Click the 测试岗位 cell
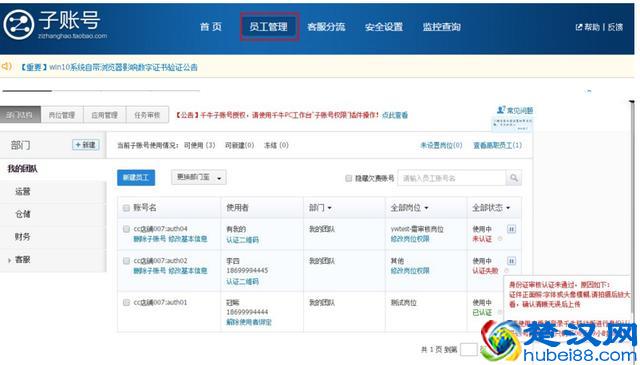Viewport: 640px width, 365px height. 403,303
